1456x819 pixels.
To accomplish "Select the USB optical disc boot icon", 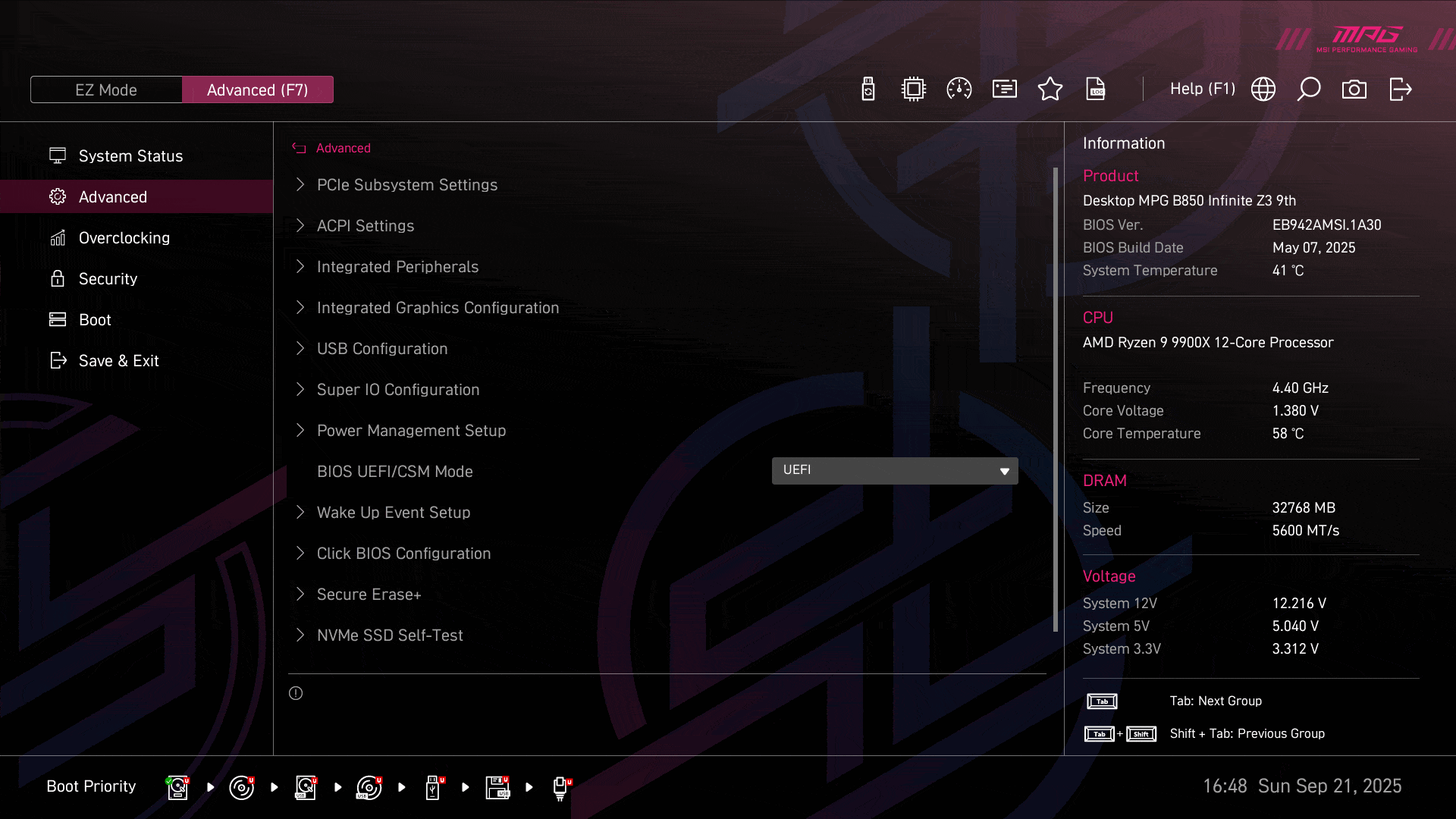I will [369, 787].
